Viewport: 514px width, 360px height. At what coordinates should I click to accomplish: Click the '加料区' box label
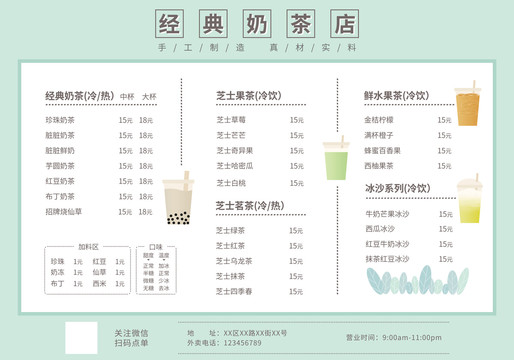pyautogui.click(x=88, y=247)
